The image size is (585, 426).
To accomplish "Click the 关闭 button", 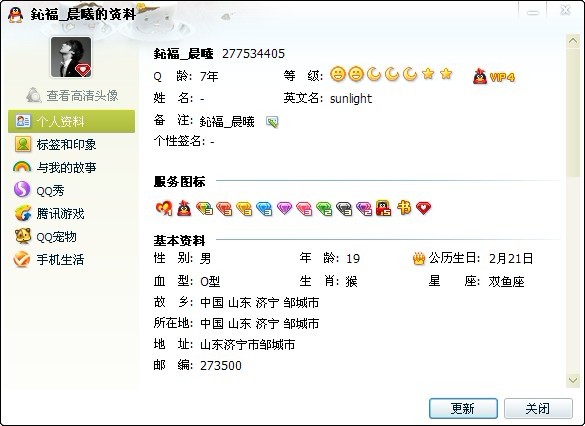I will (x=538, y=408).
